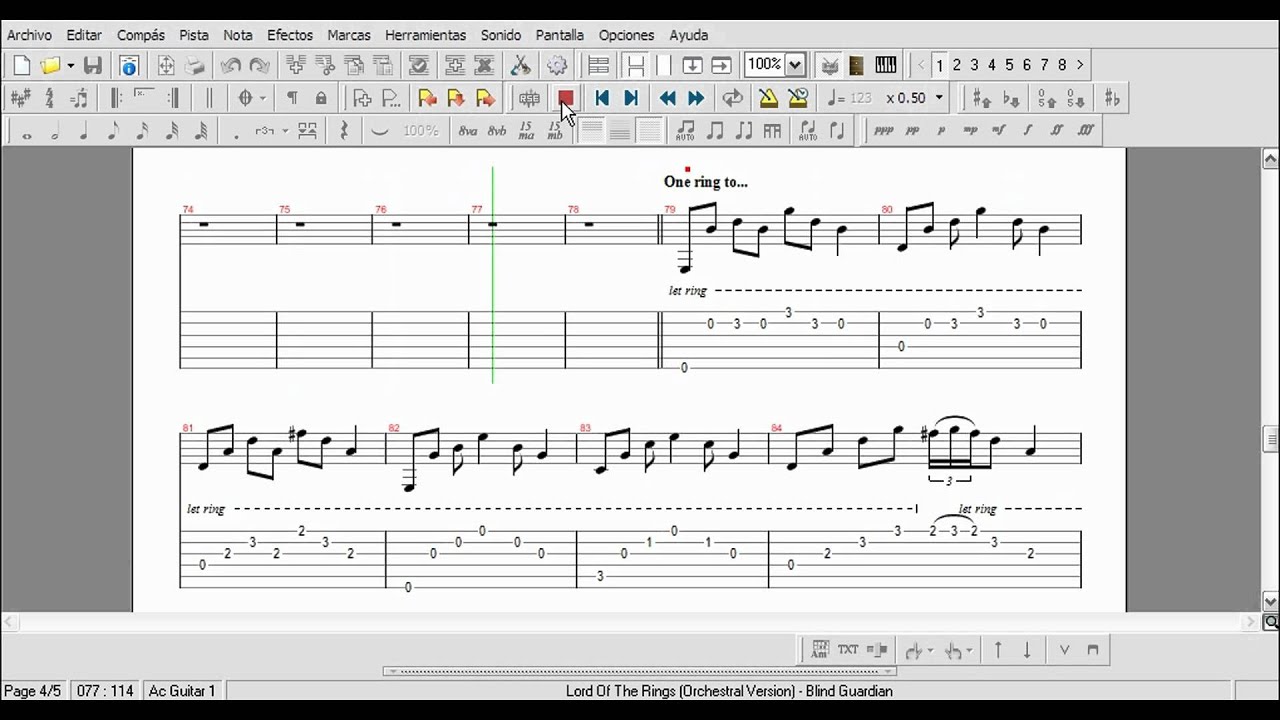
Task: Open settings with the gear icon
Action: 557,66
